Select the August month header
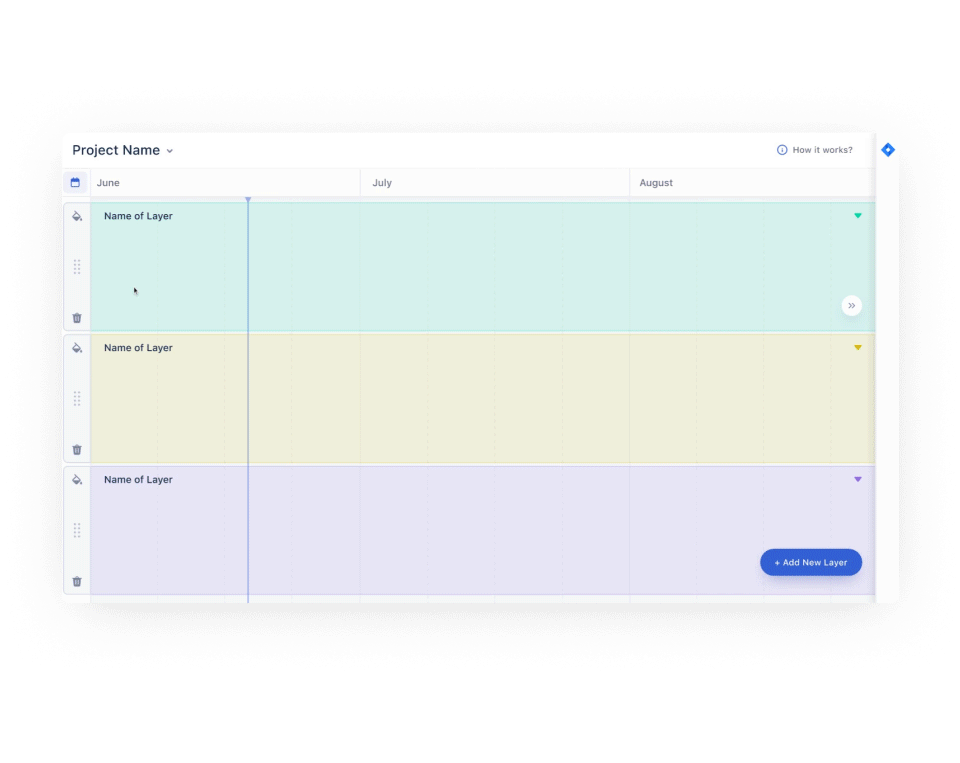 pos(656,182)
